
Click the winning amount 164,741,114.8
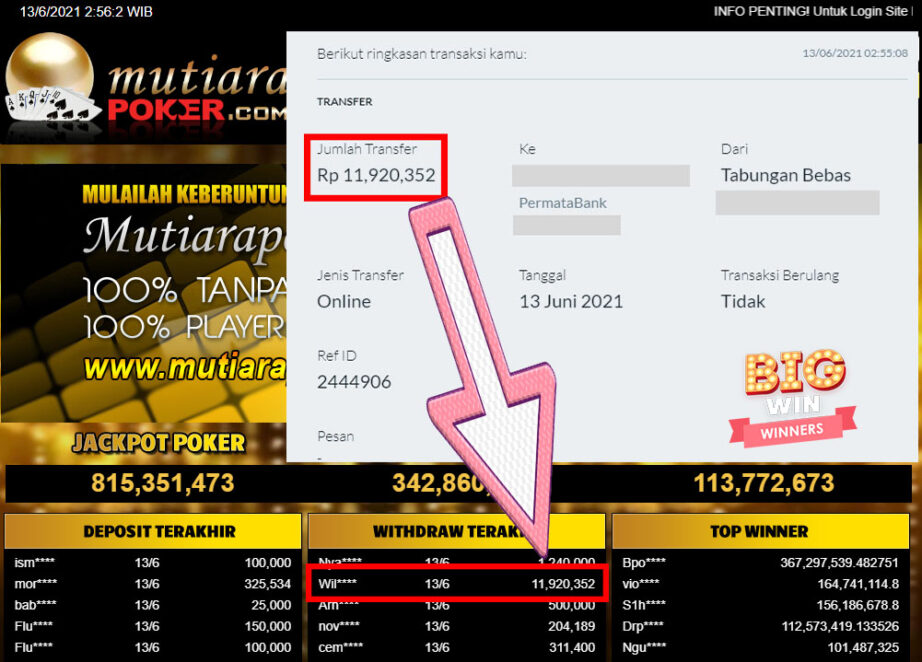(x=858, y=584)
